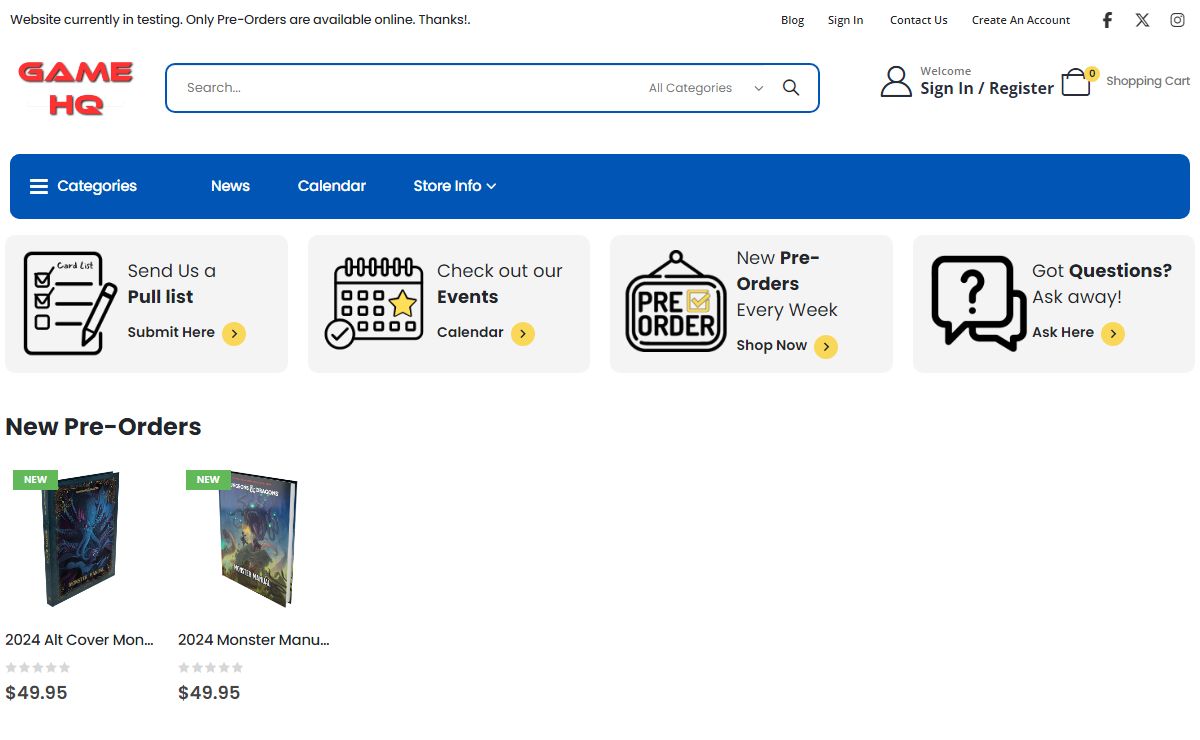Open the X (Twitter) social icon
The width and height of the screenshot is (1200, 740).
pos(1142,20)
